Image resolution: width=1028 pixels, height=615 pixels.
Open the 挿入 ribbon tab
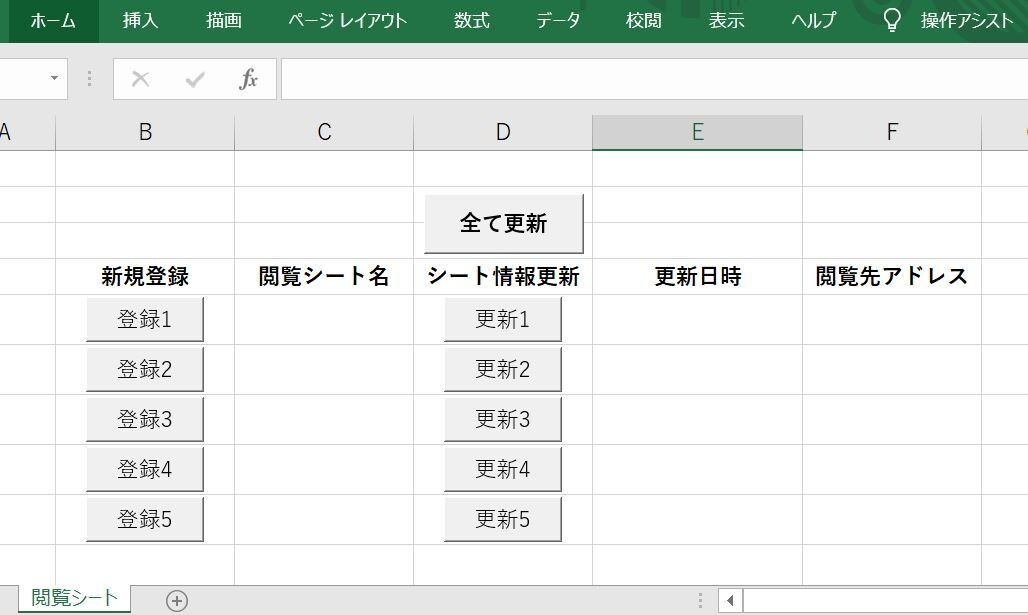point(140,21)
